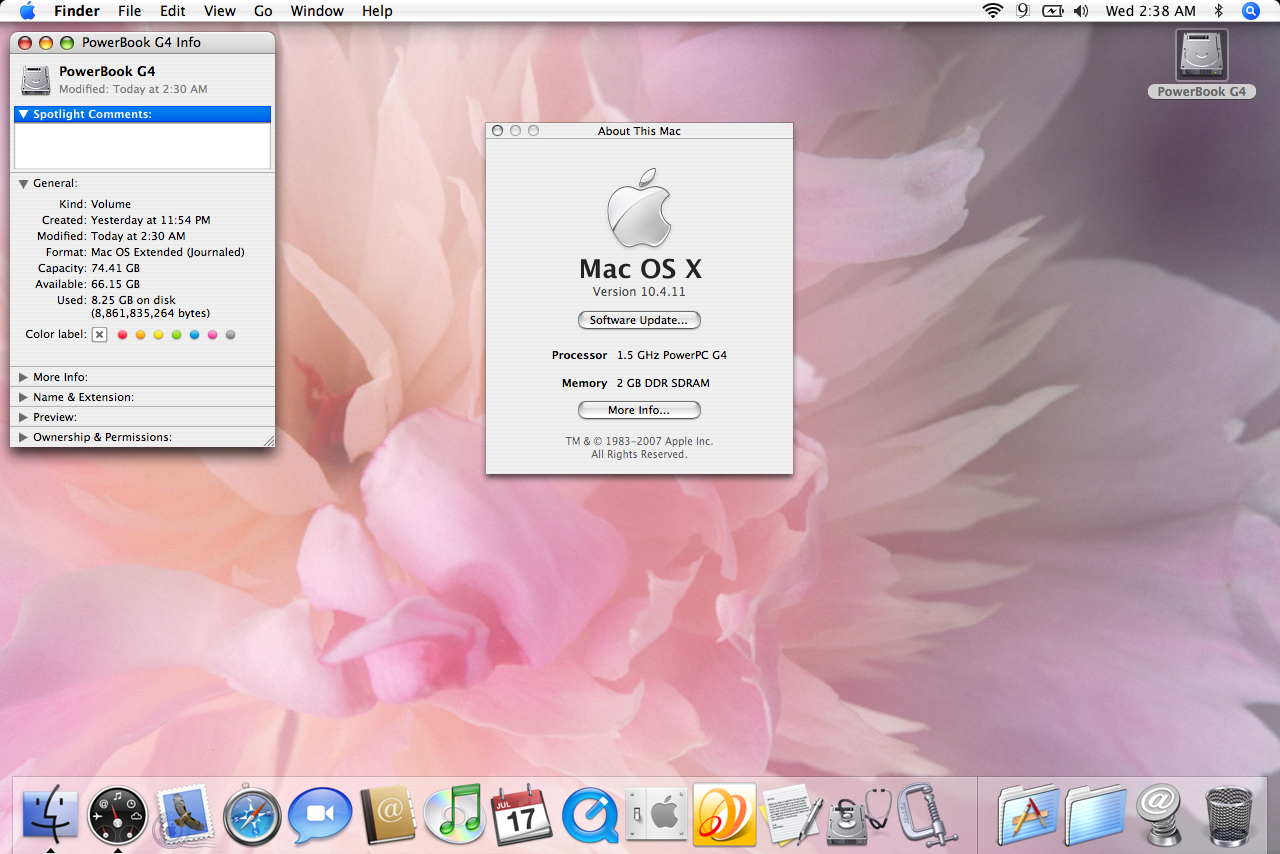Remove color label with the X box
The width and height of the screenshot is (1280, 854).
[100, 335]
